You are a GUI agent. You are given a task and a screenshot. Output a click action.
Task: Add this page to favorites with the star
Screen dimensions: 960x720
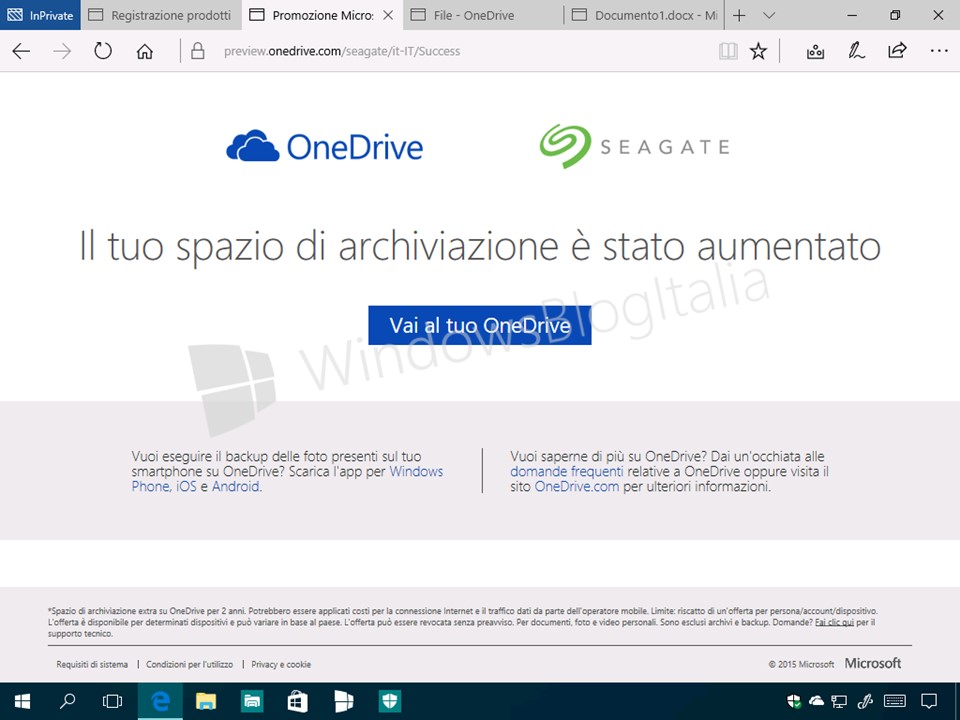pos(758,51)
